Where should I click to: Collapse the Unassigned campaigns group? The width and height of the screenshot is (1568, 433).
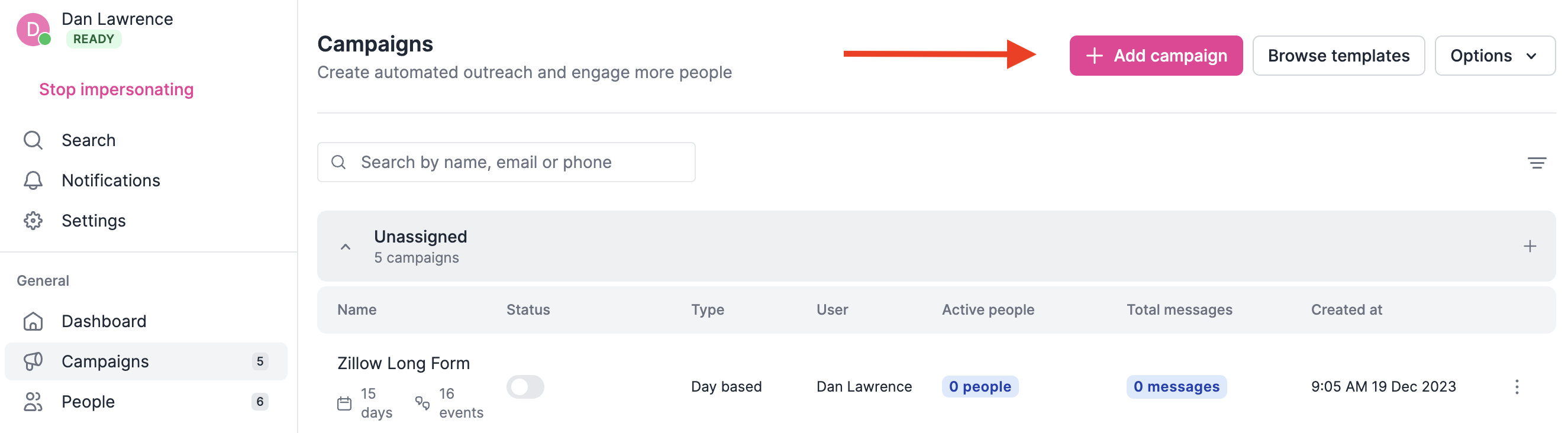(346, 246)
